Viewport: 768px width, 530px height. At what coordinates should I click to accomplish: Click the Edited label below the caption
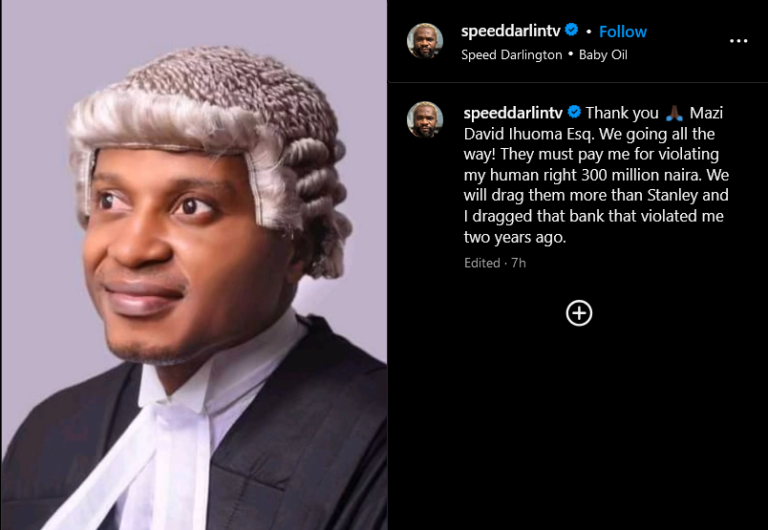coord(482,263)
